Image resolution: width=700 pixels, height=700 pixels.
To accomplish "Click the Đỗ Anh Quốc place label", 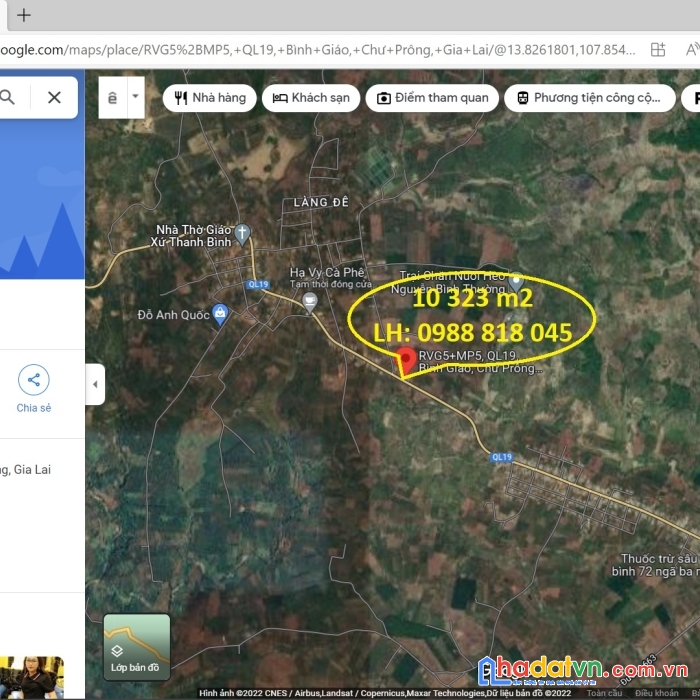I will coord(173,315).
